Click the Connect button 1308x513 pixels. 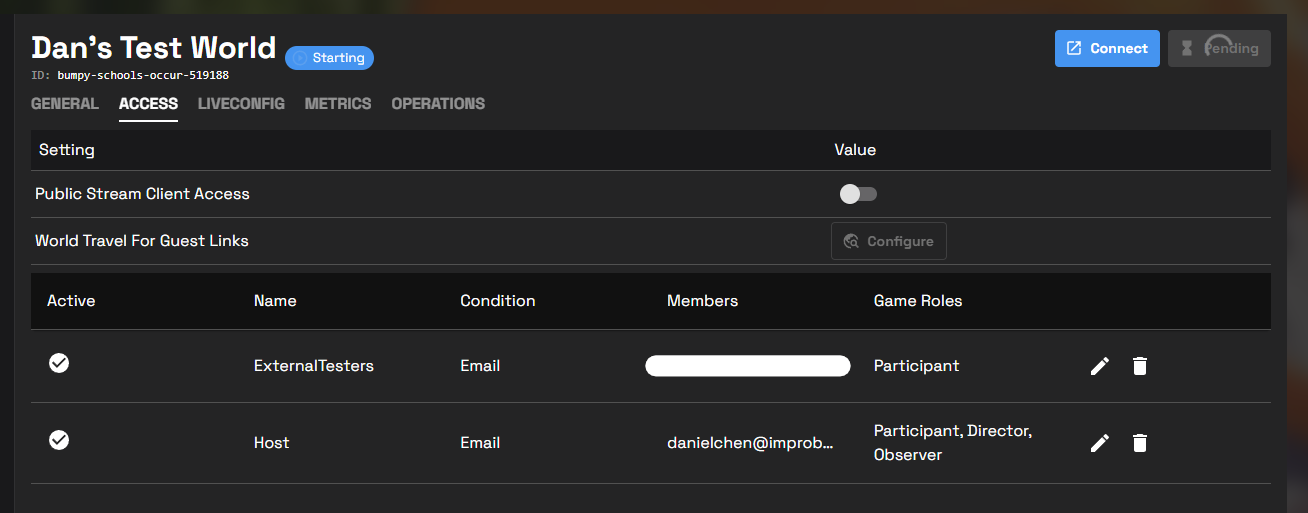point(1107,49)
